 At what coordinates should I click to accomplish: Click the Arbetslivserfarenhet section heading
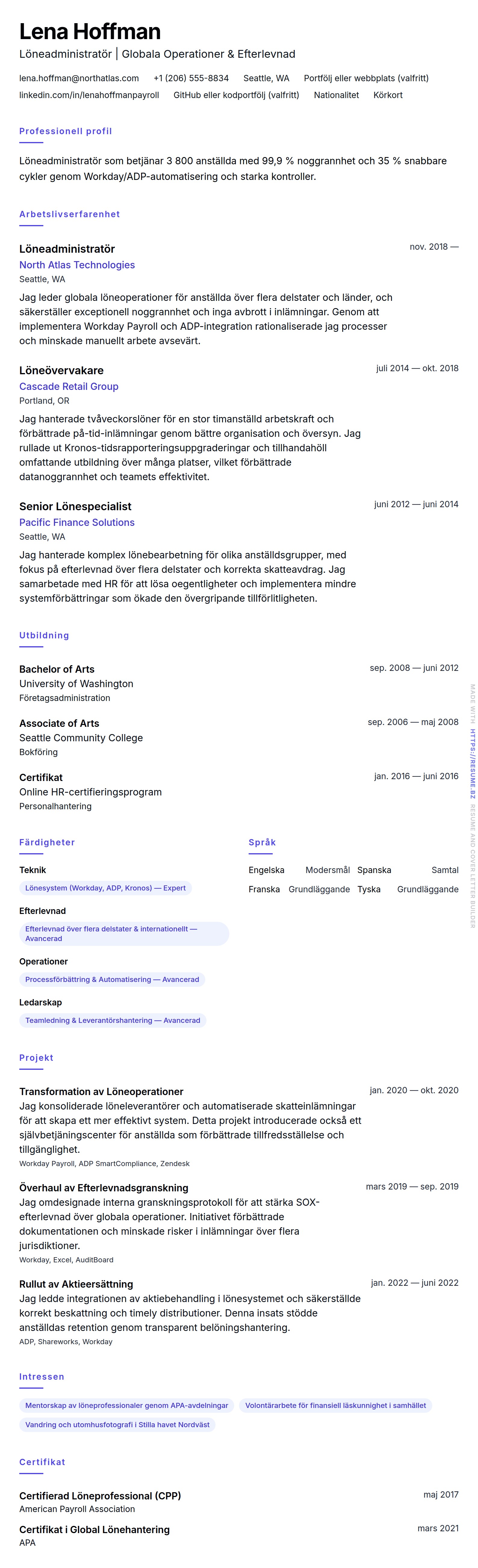70,214
